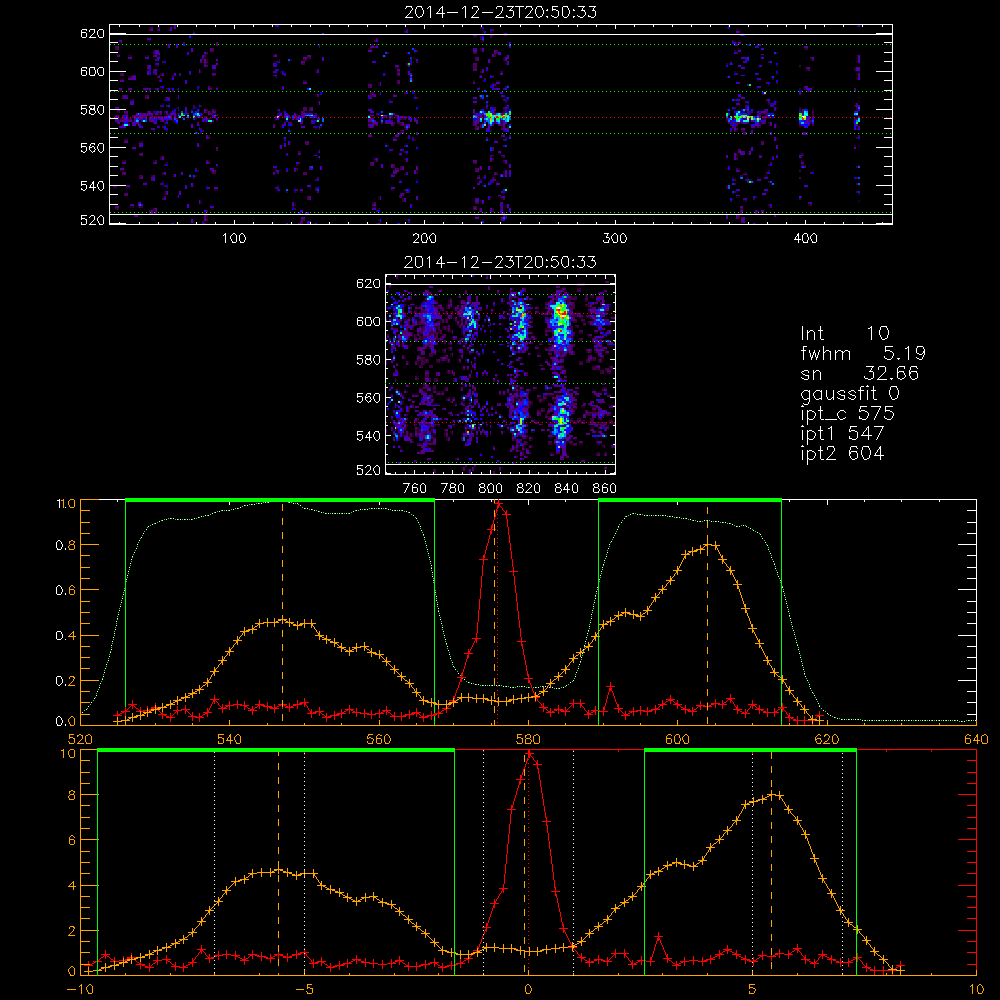Click the y-axis label 620 of top spectrogram
The width and height of the screenshot is (1000, 1000).
click(92, 34)
